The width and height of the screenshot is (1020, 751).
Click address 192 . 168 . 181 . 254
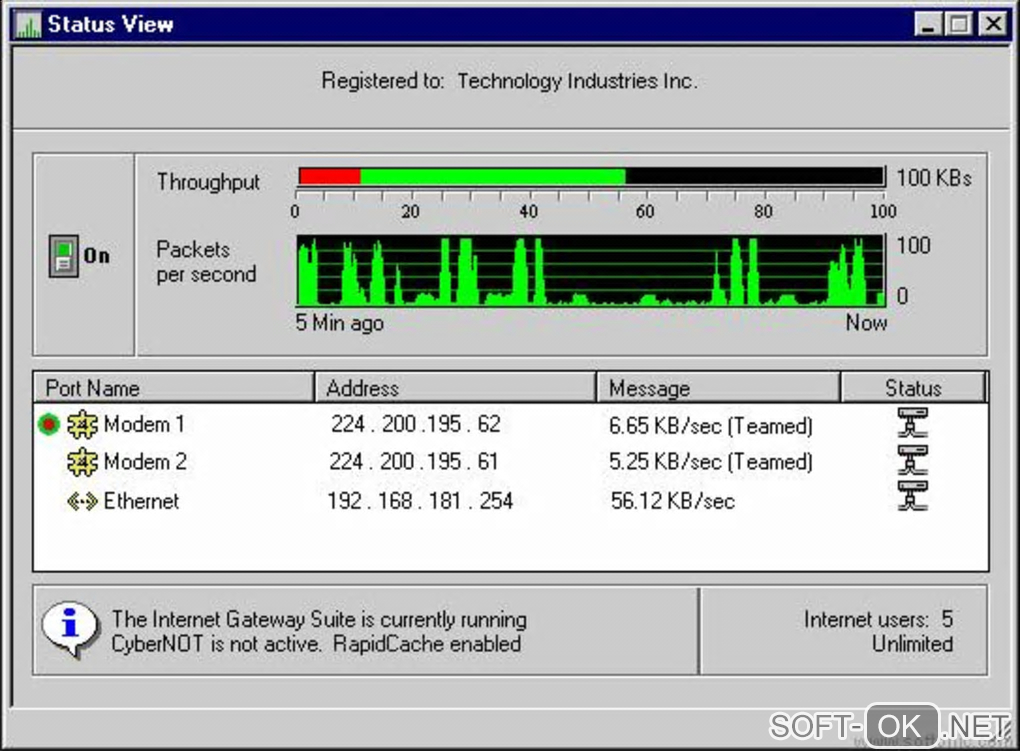pos(420,501)
